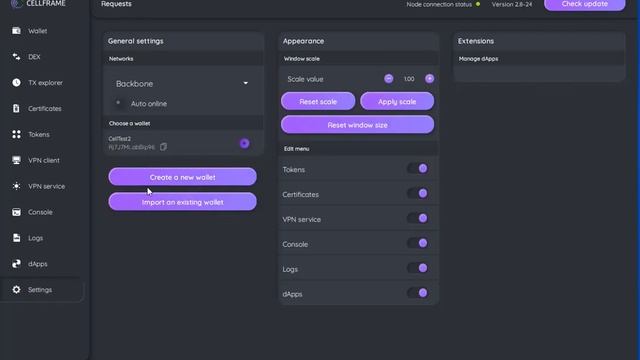640x360 pixels.
Task: Click the Extensions heading
Action: coord(476,41)
